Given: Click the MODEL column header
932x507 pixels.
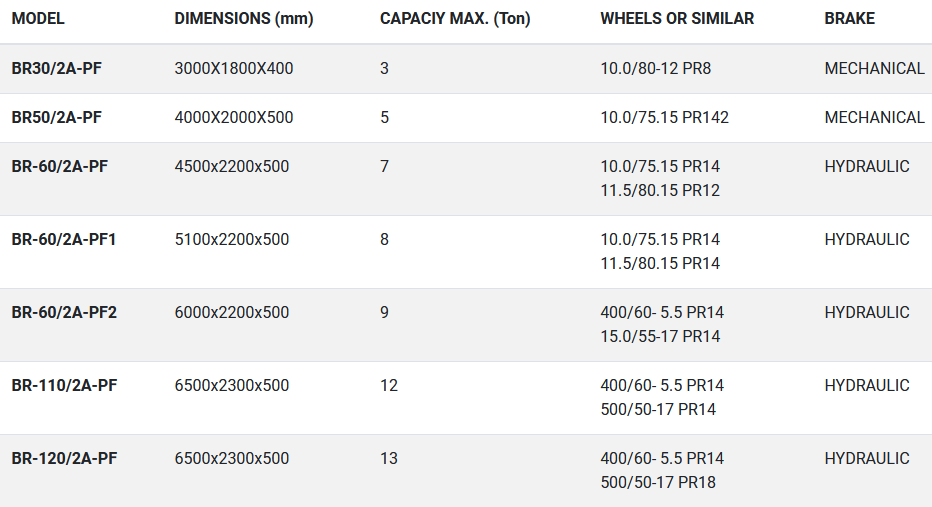Looking at the screenshot, I should 38,19.
